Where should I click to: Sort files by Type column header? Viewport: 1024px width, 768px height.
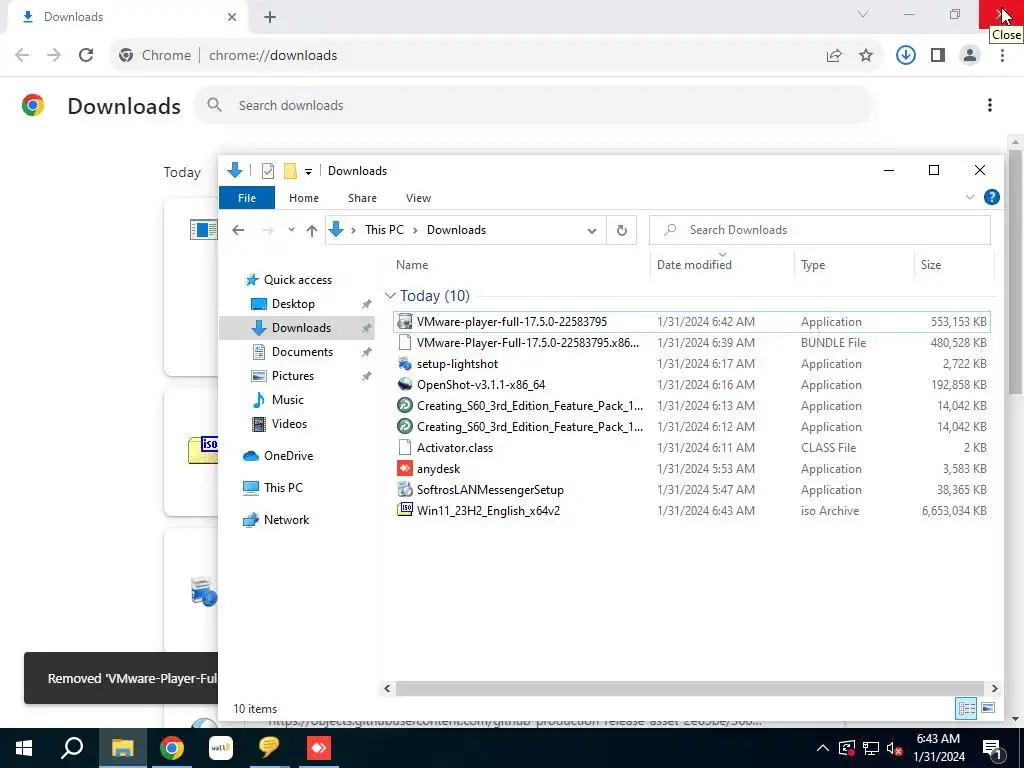point(852,264)
